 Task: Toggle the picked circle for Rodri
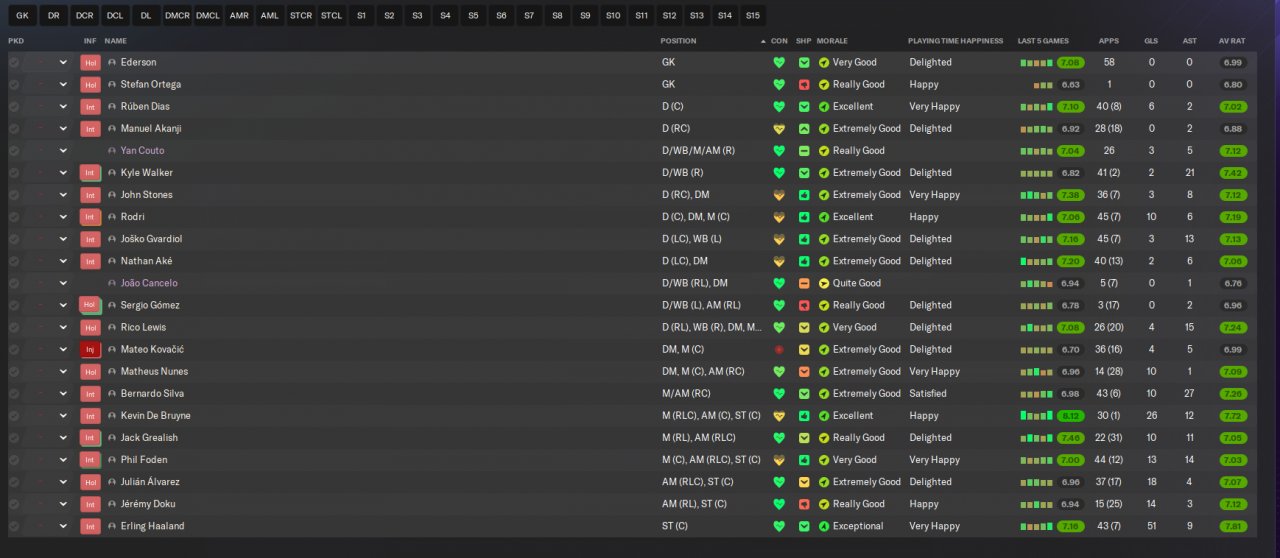coord(14,217)
